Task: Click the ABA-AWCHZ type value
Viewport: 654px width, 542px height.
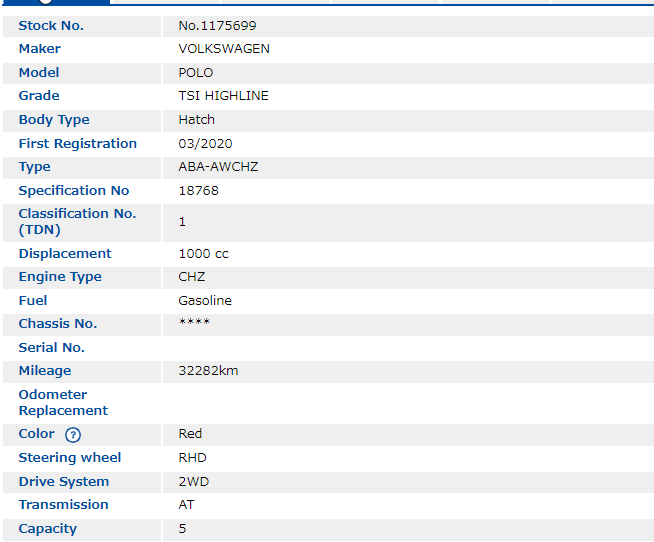Action: point(218,167)
